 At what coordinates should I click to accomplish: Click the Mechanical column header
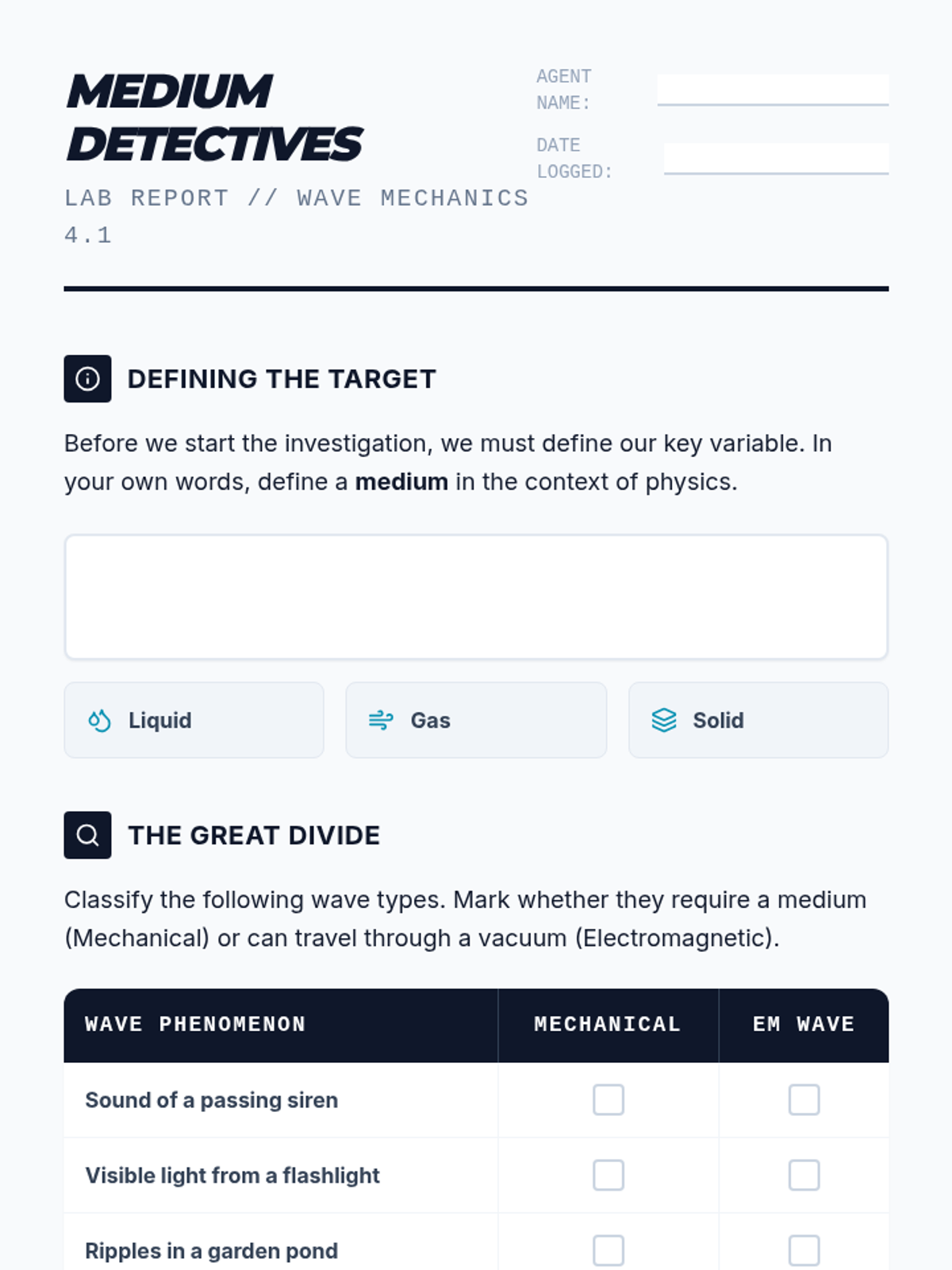(608, 1025)
